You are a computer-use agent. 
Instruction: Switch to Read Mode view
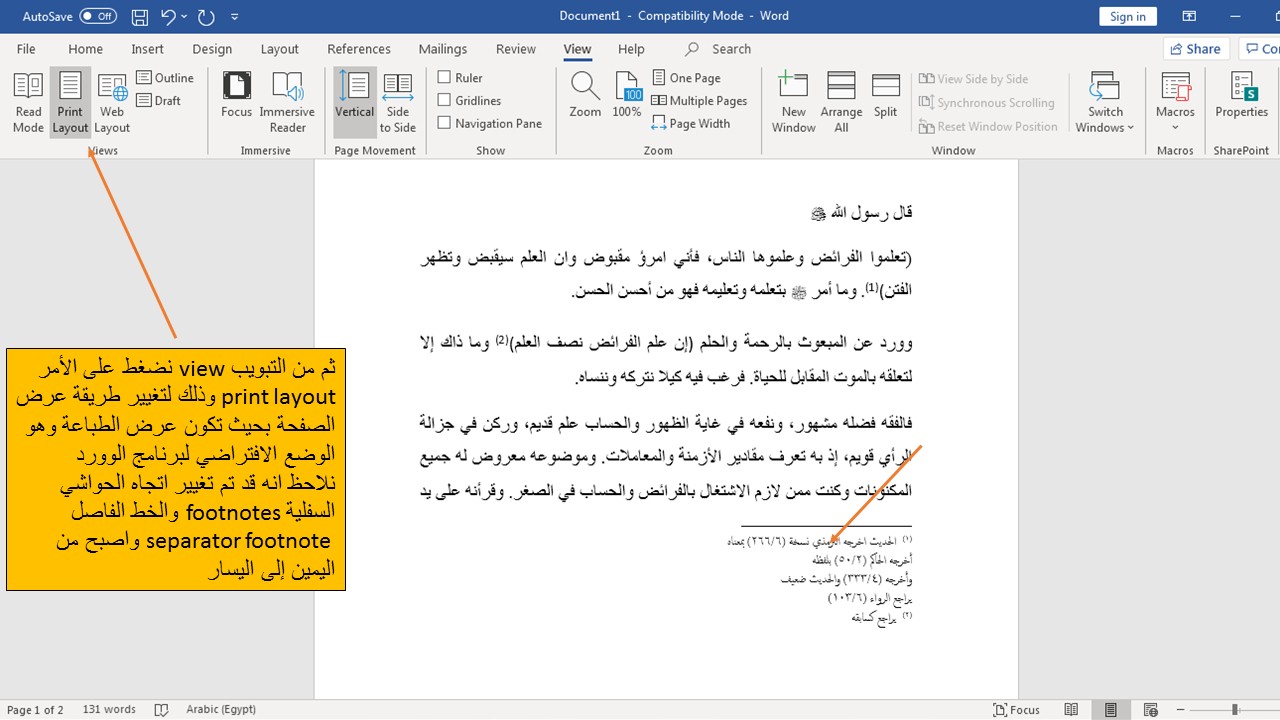pos(28,100)
